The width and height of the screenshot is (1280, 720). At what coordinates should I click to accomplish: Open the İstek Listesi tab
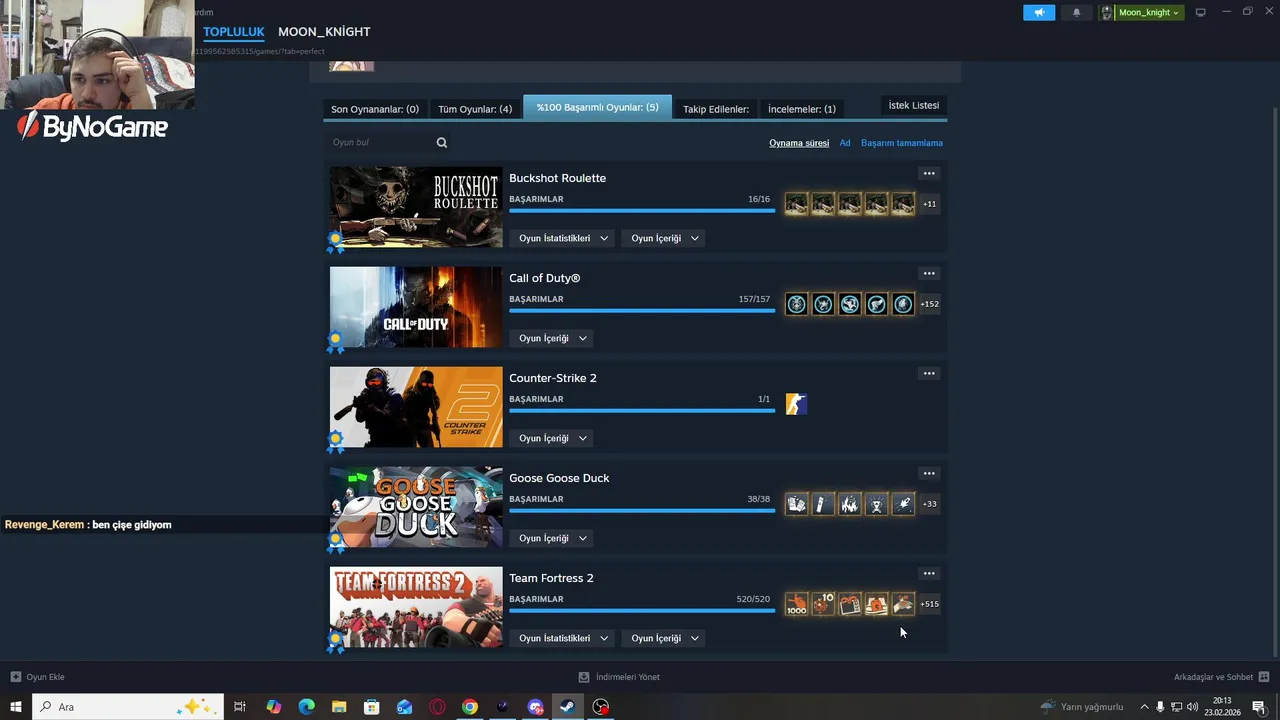(x=914, y=105)
